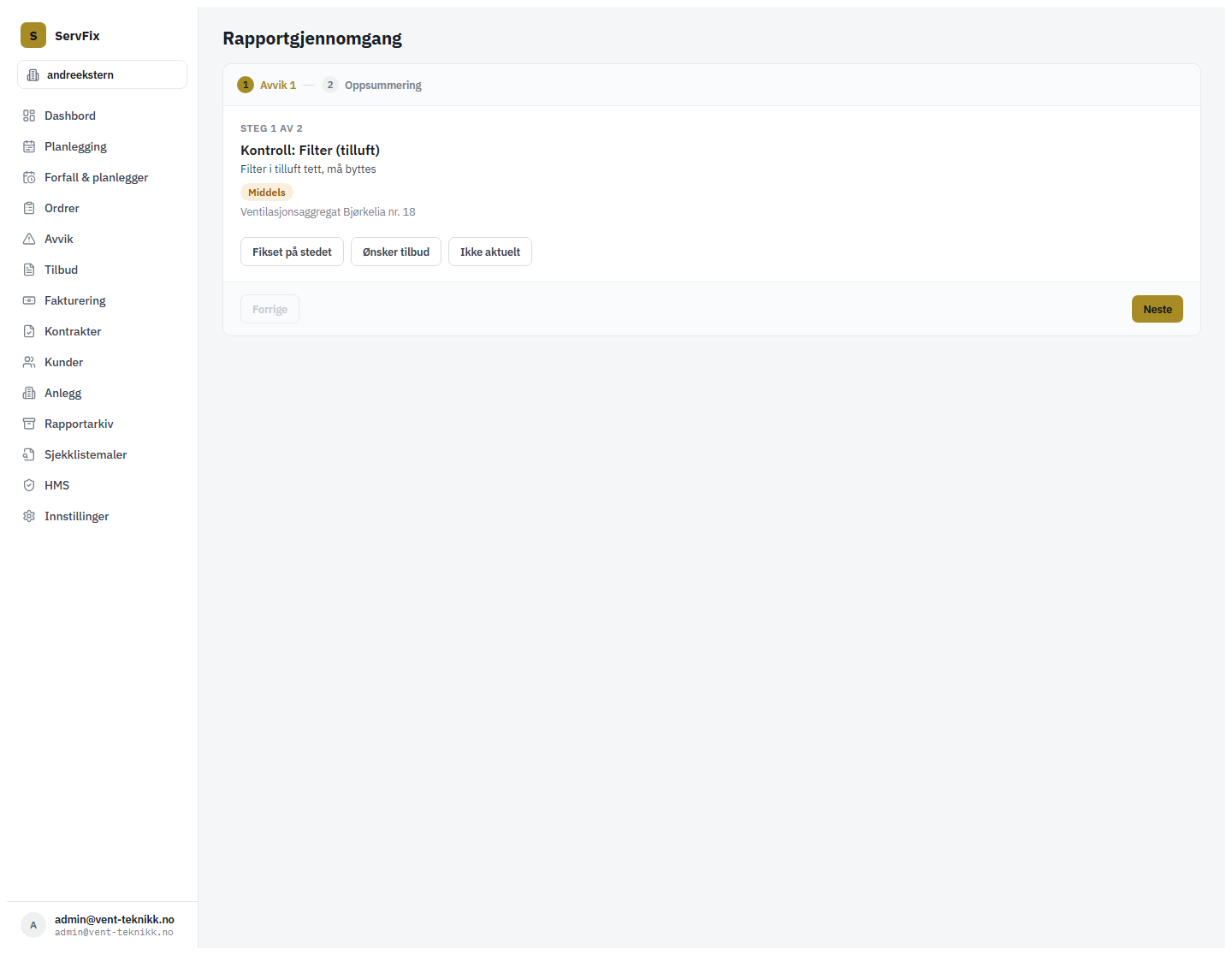The width and height of the screenshot is (1232, 955).
Task: Jump to step 2 Oppsummering
Action: [x=371, y=85]
